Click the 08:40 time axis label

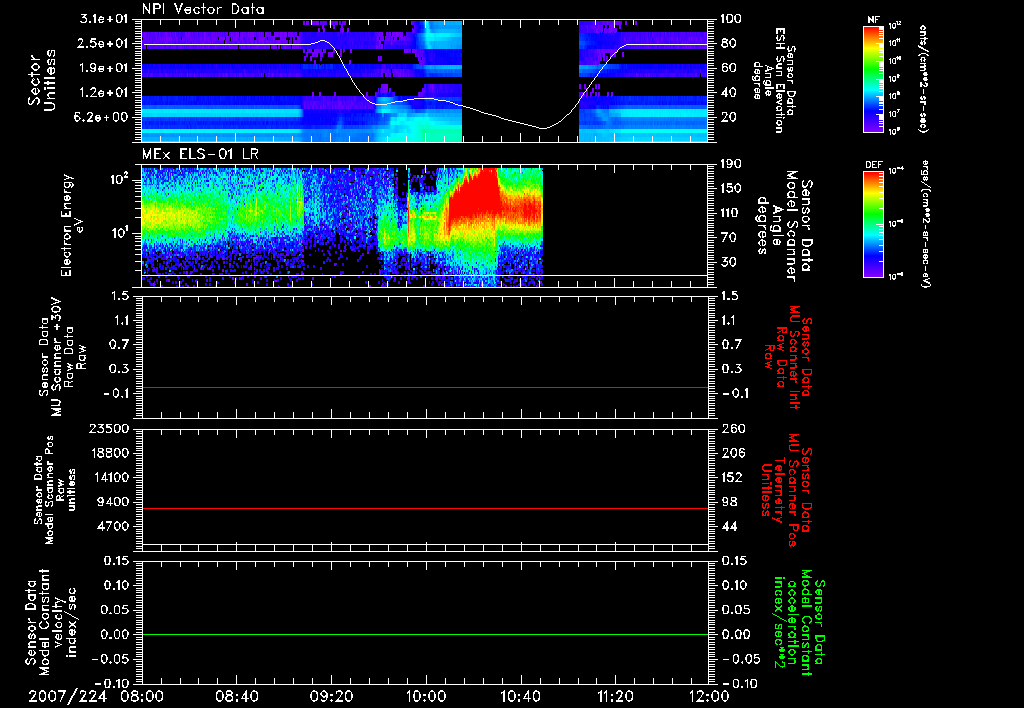pyautogui.click(x=236, y=696)
